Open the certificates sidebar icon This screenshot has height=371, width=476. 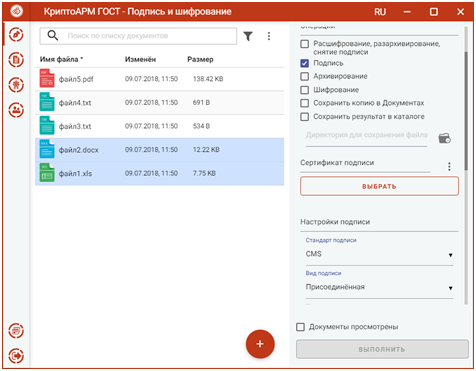point(16,85)
